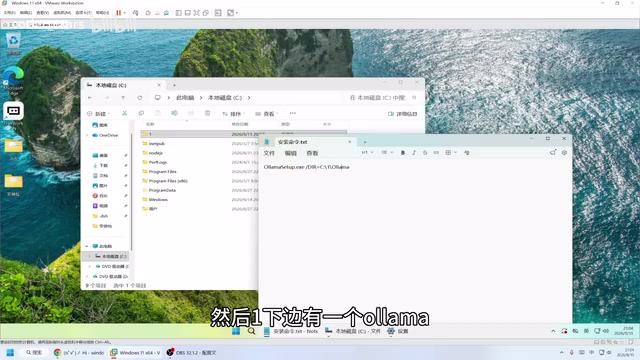Image resolution: width=640 pixels, height=360 pixels.
Task: Toggle bold formatting in Notepad
Action: click(x=403, y=152)
